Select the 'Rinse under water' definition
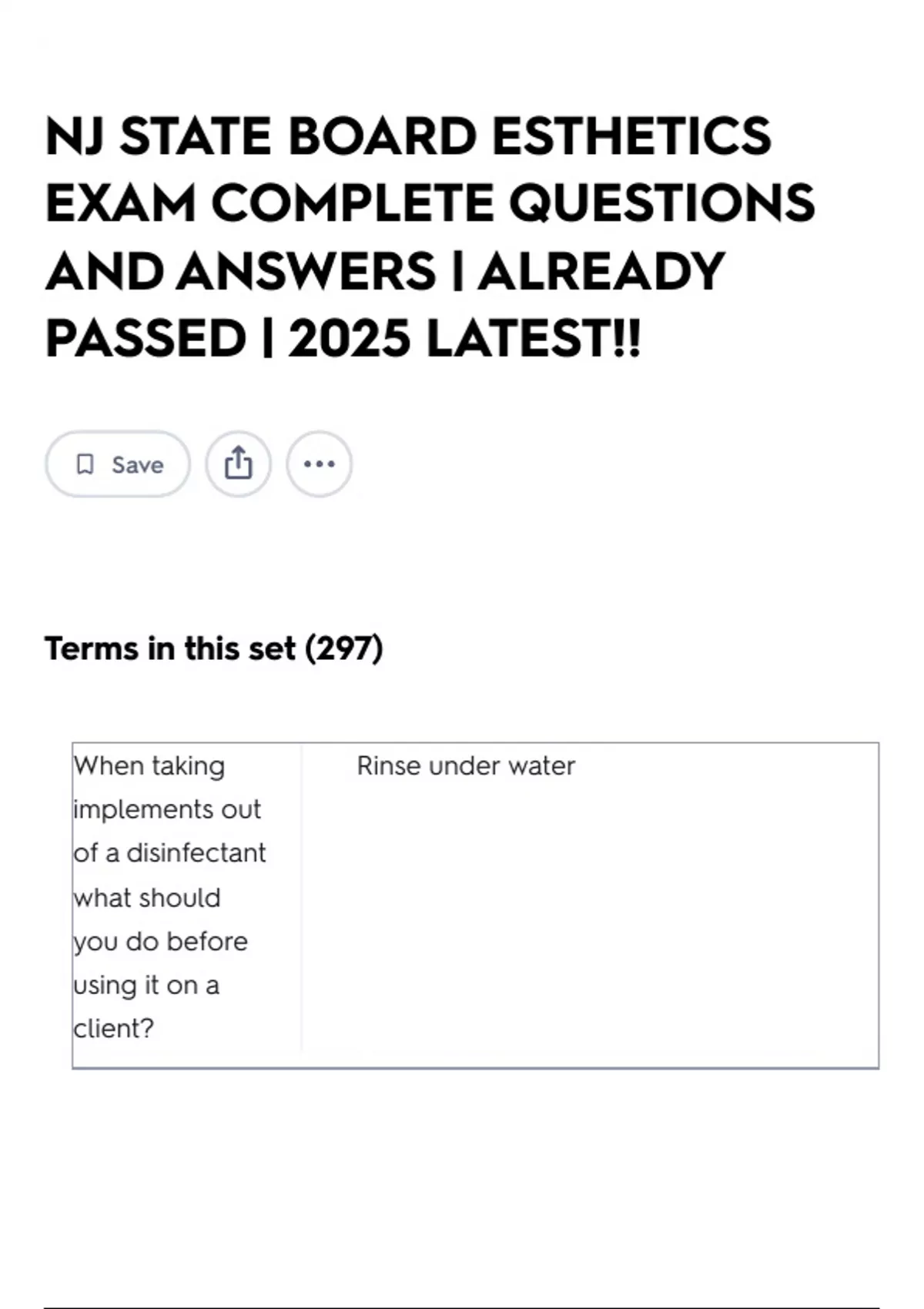Screen dimensions: 924x1309 click(466, 766)
